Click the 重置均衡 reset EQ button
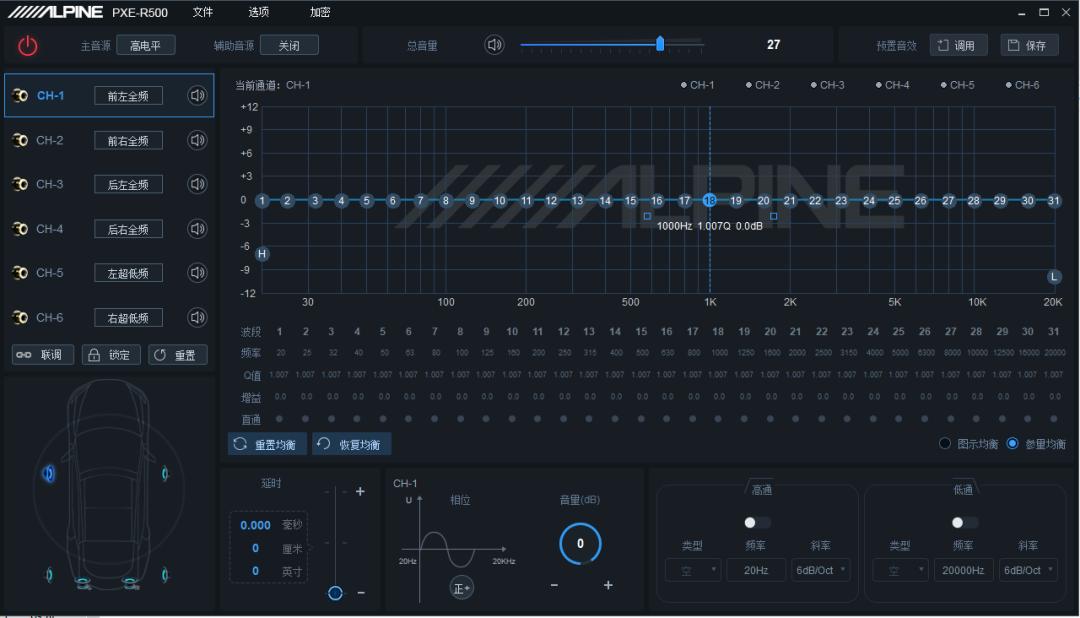Screen dimensions: 1080x618 (x=267, y=444)
